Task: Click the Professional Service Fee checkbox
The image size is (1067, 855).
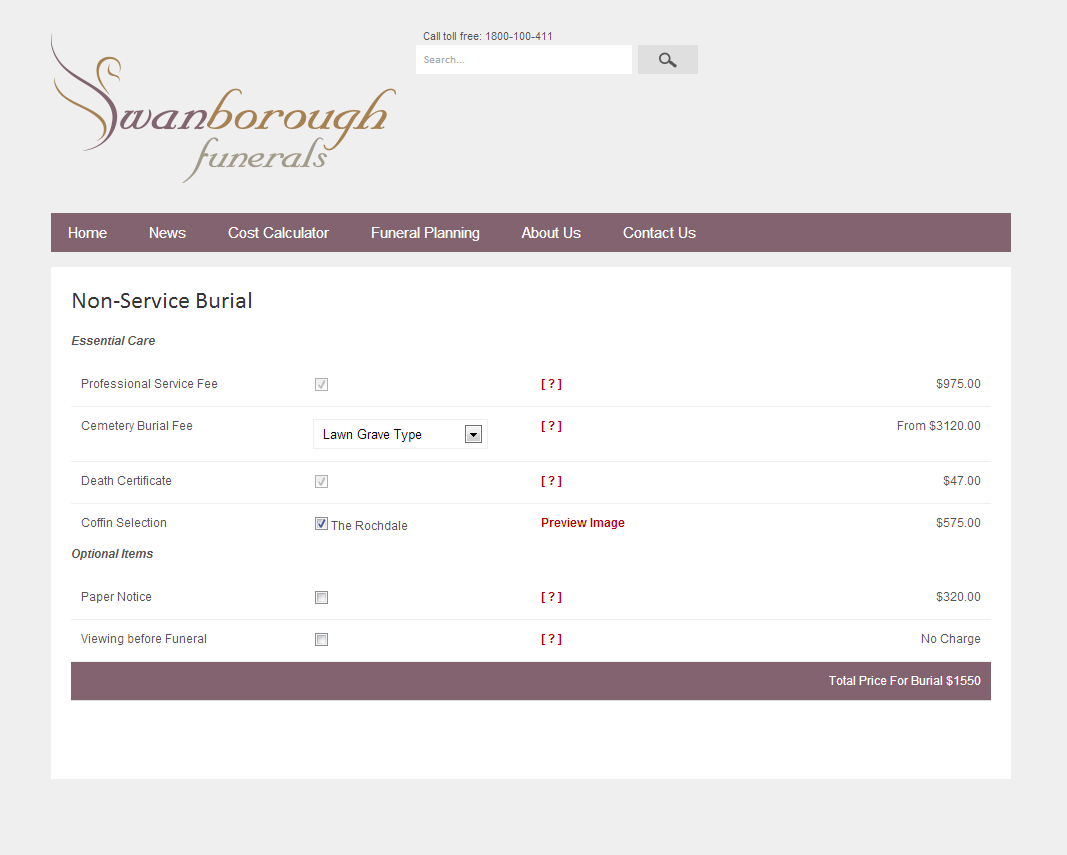Action: pyautogui.click(x=321, y=385)
